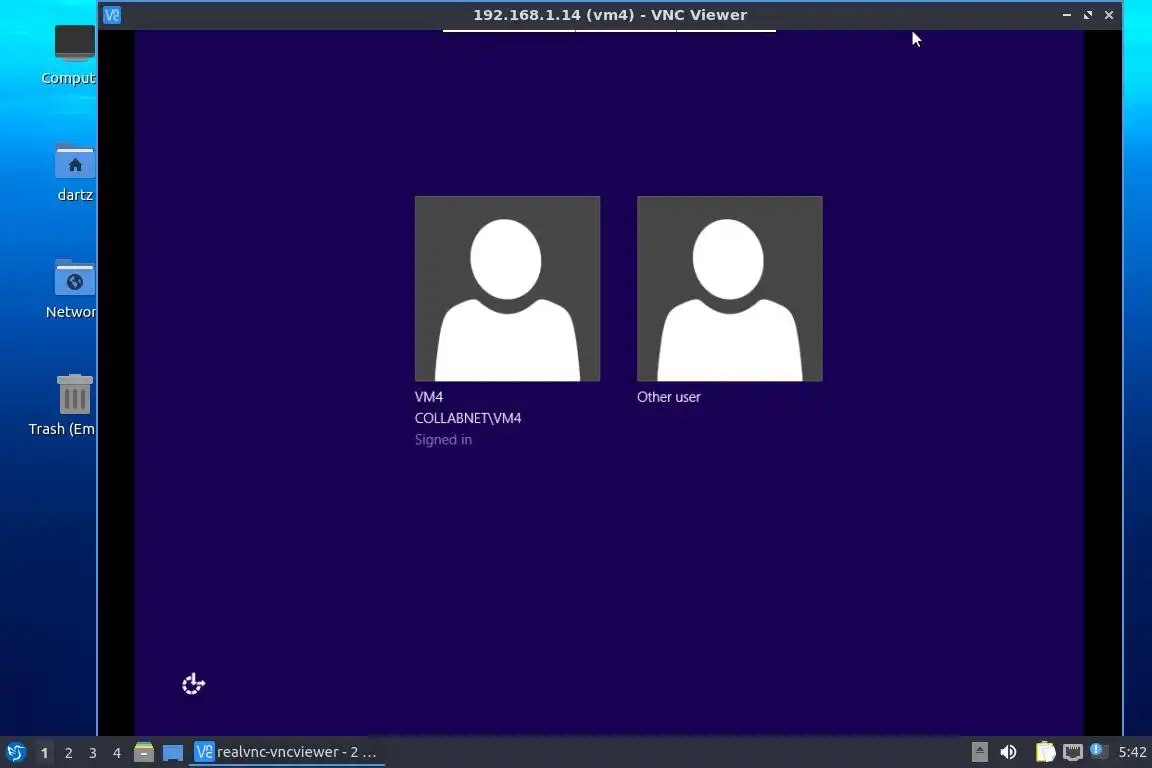The height and width of the screenshot is (768, 1152).
Task: Open the Ease of Access icon
Action: [193, 683]
